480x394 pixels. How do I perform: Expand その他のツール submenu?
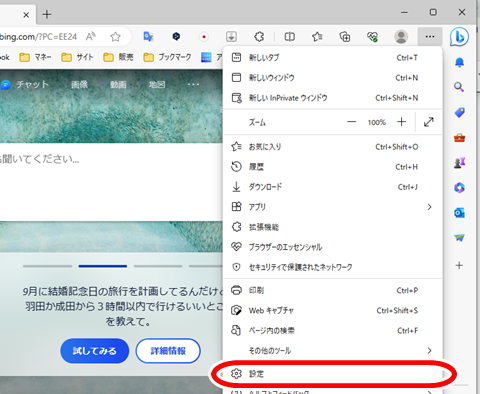point(333,350)
